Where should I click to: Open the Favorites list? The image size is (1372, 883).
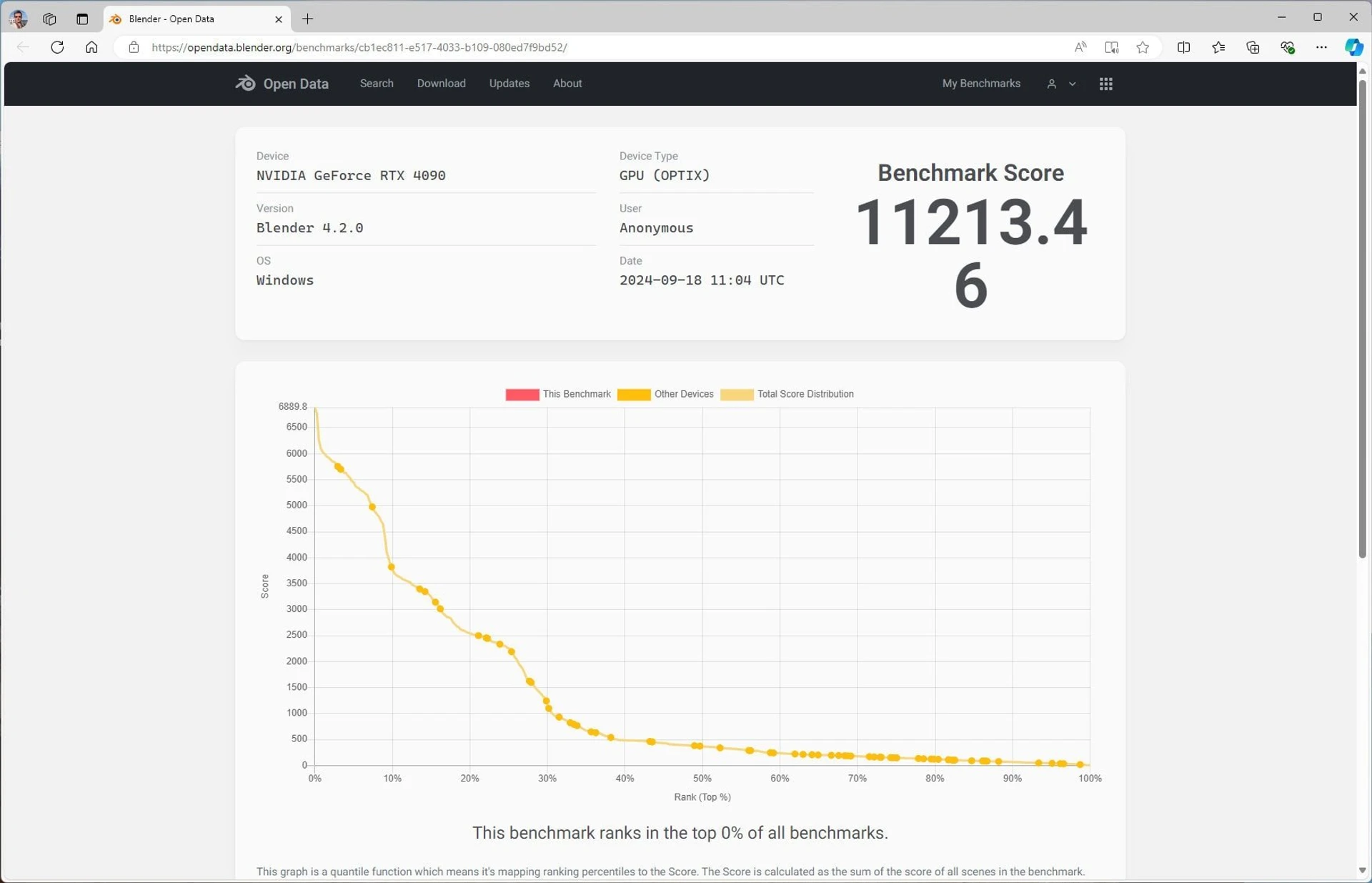pyautogui.click(x=1218, y=47)
